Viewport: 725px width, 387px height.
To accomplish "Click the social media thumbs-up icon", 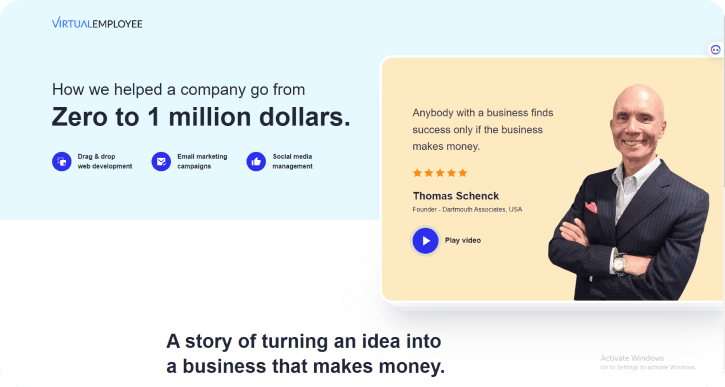I will click(256, 161).
